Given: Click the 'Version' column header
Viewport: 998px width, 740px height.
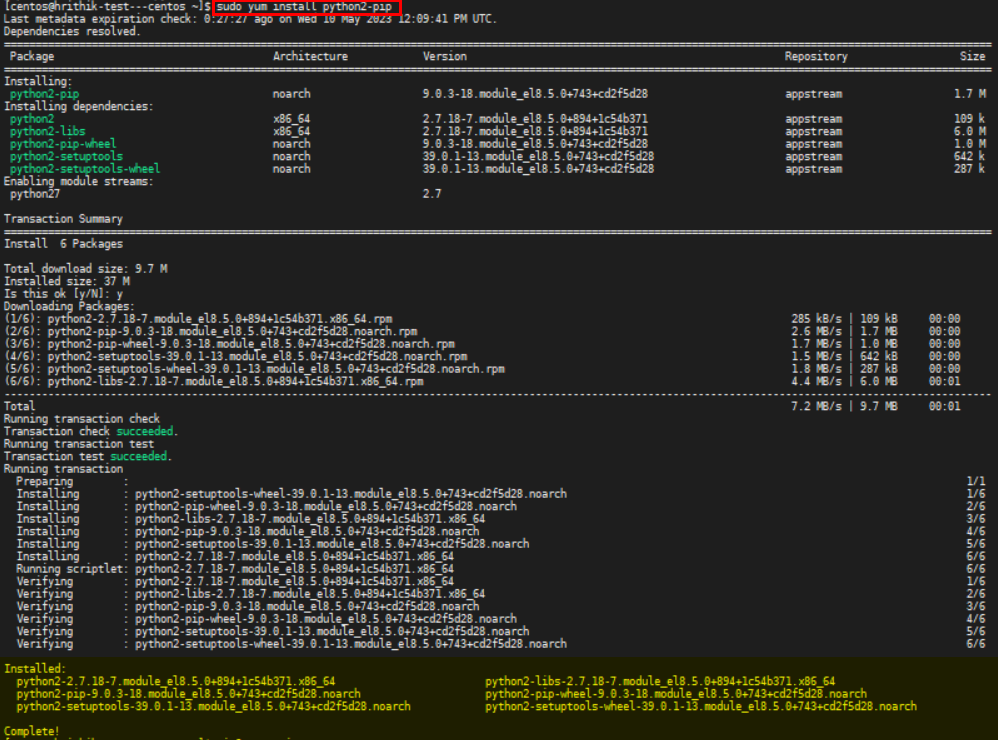Looking at the screenshot, I should tap(444, 57).
